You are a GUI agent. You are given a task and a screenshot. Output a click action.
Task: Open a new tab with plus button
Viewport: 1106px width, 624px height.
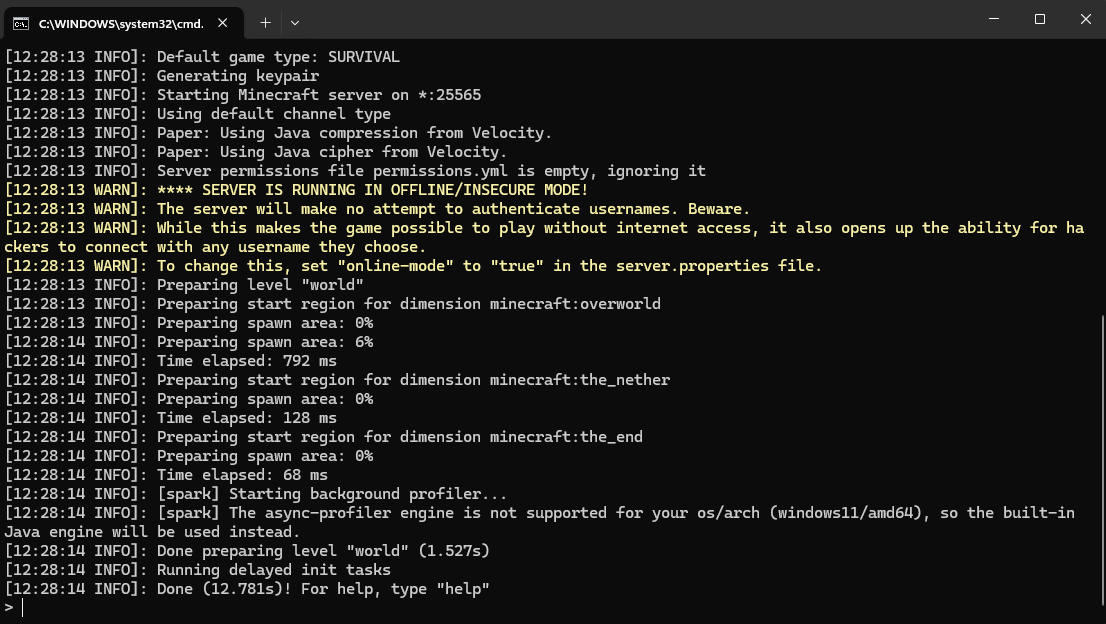point(265,23)
